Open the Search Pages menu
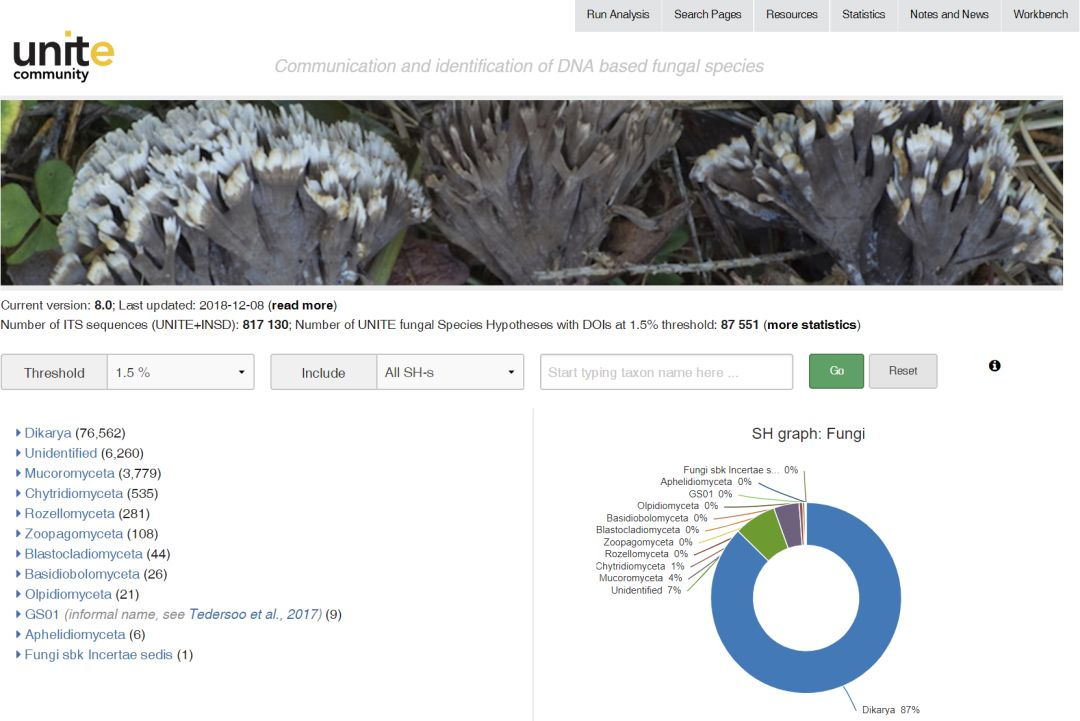1080x721 pixels. pyautogui.click(x=707, y=14)
